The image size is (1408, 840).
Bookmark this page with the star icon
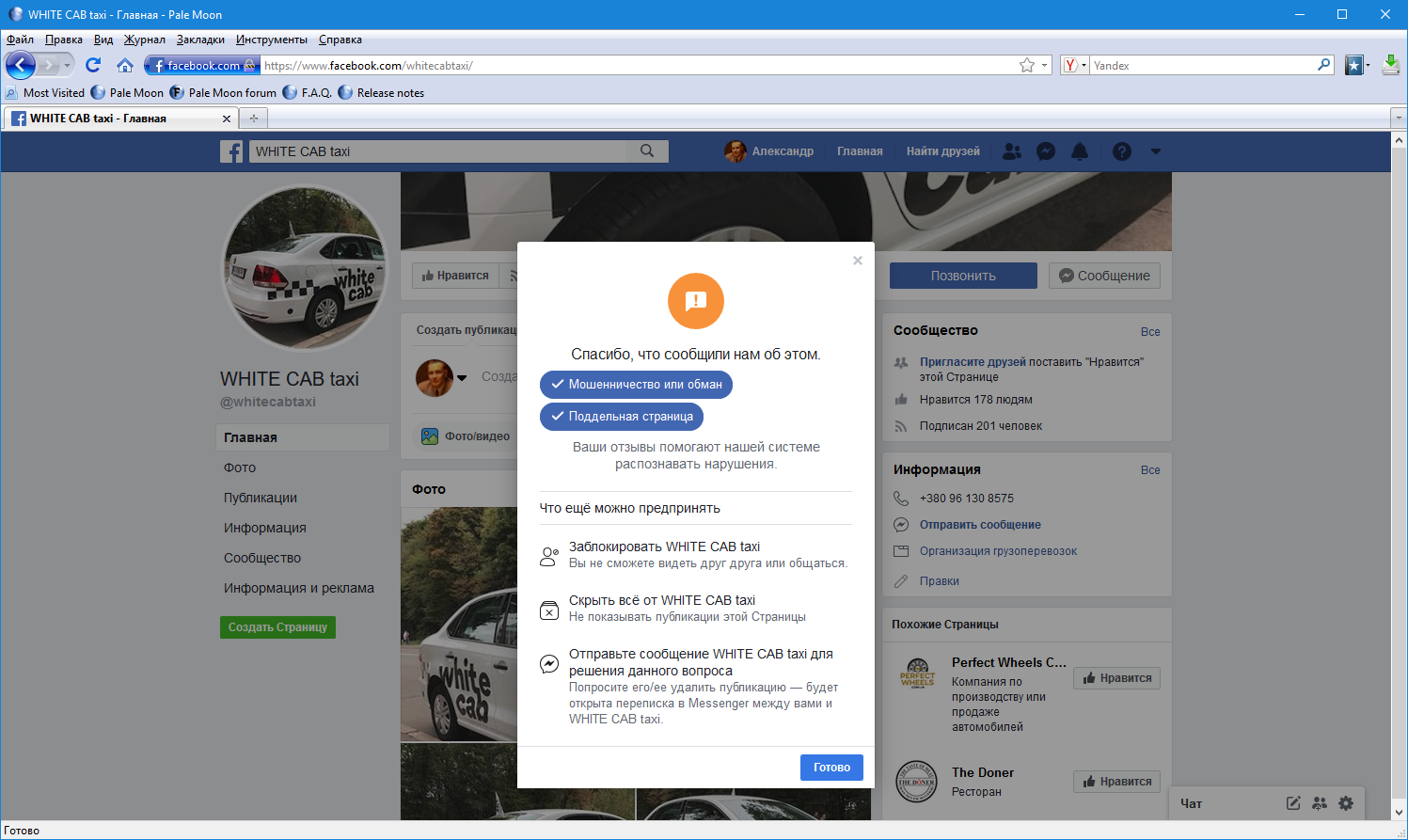pos(1027,65)
